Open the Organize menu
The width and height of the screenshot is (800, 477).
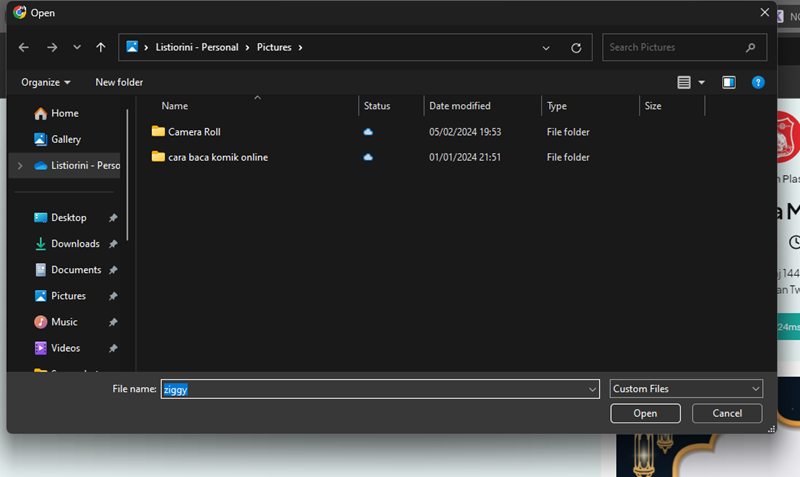[46, 82]
